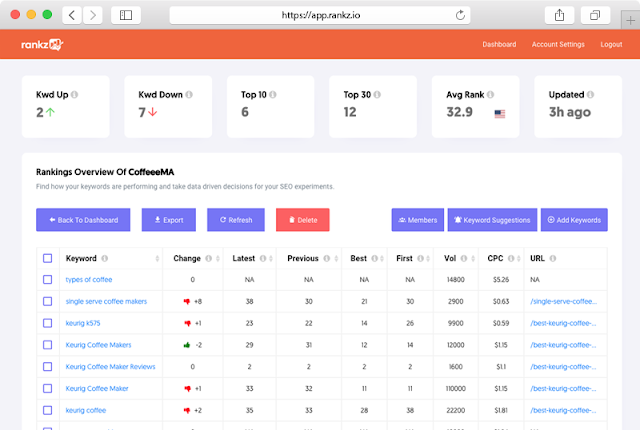Image resolution: width=640 pixels, height=430 pixels.
Task: Click the browser address bar
Action: (x=320, y=16)
